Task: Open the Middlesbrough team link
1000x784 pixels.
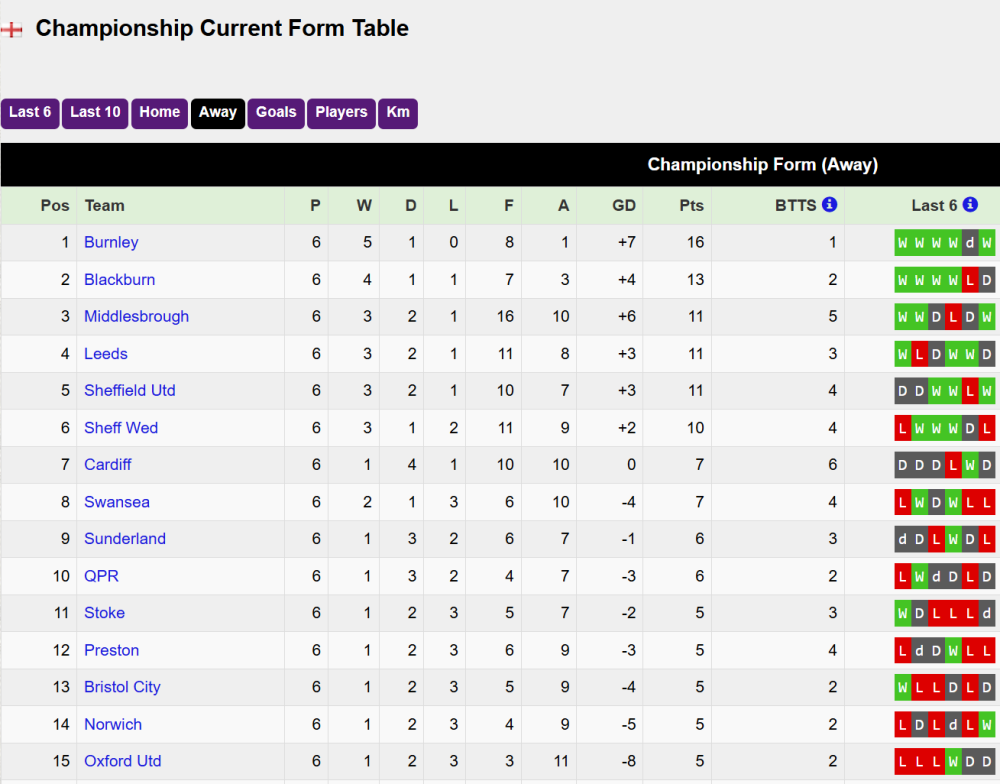Action: click(x=136, y=316)
